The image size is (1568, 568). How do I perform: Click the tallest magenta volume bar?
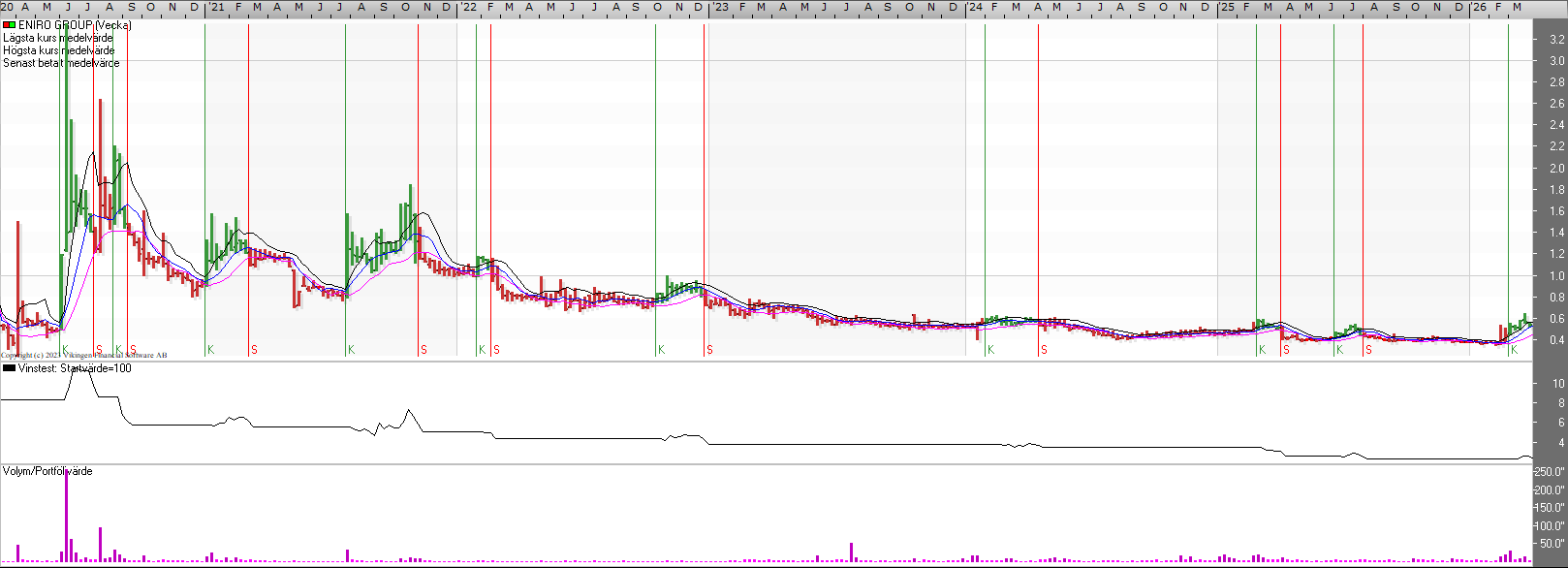coord(66,514)
